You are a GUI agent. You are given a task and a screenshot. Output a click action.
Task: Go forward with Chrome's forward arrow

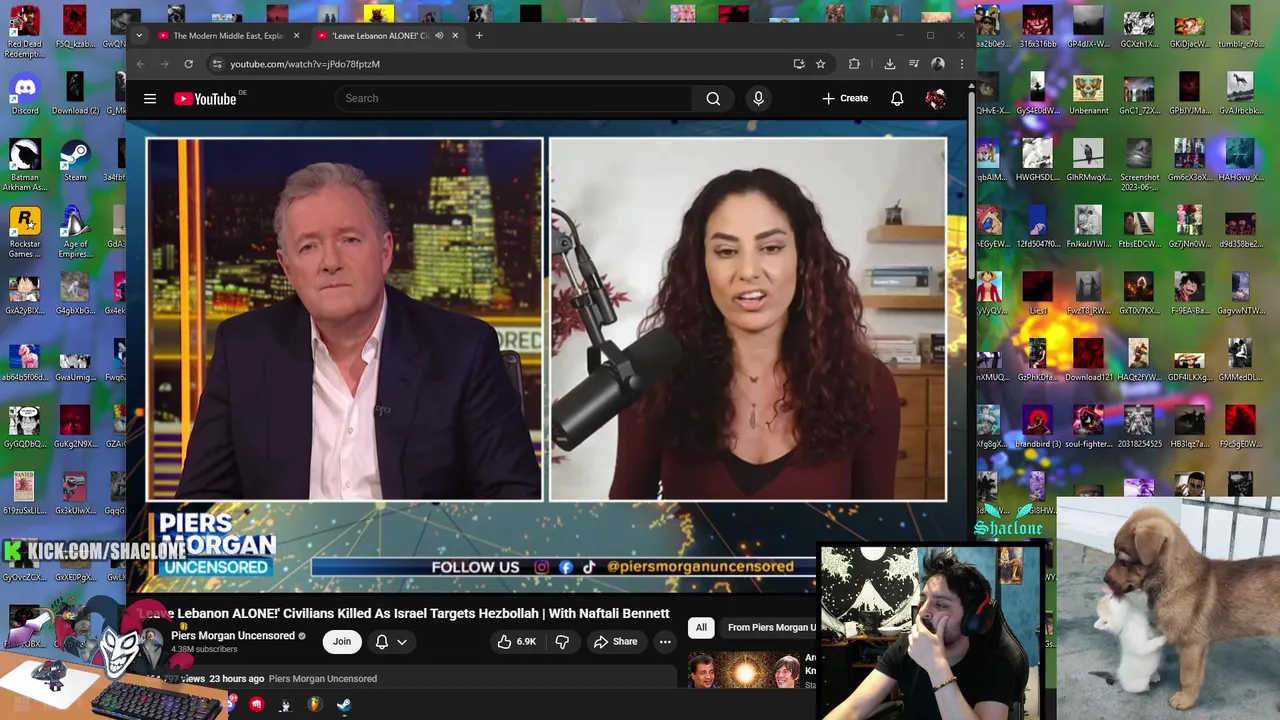(x=164, y=64)
